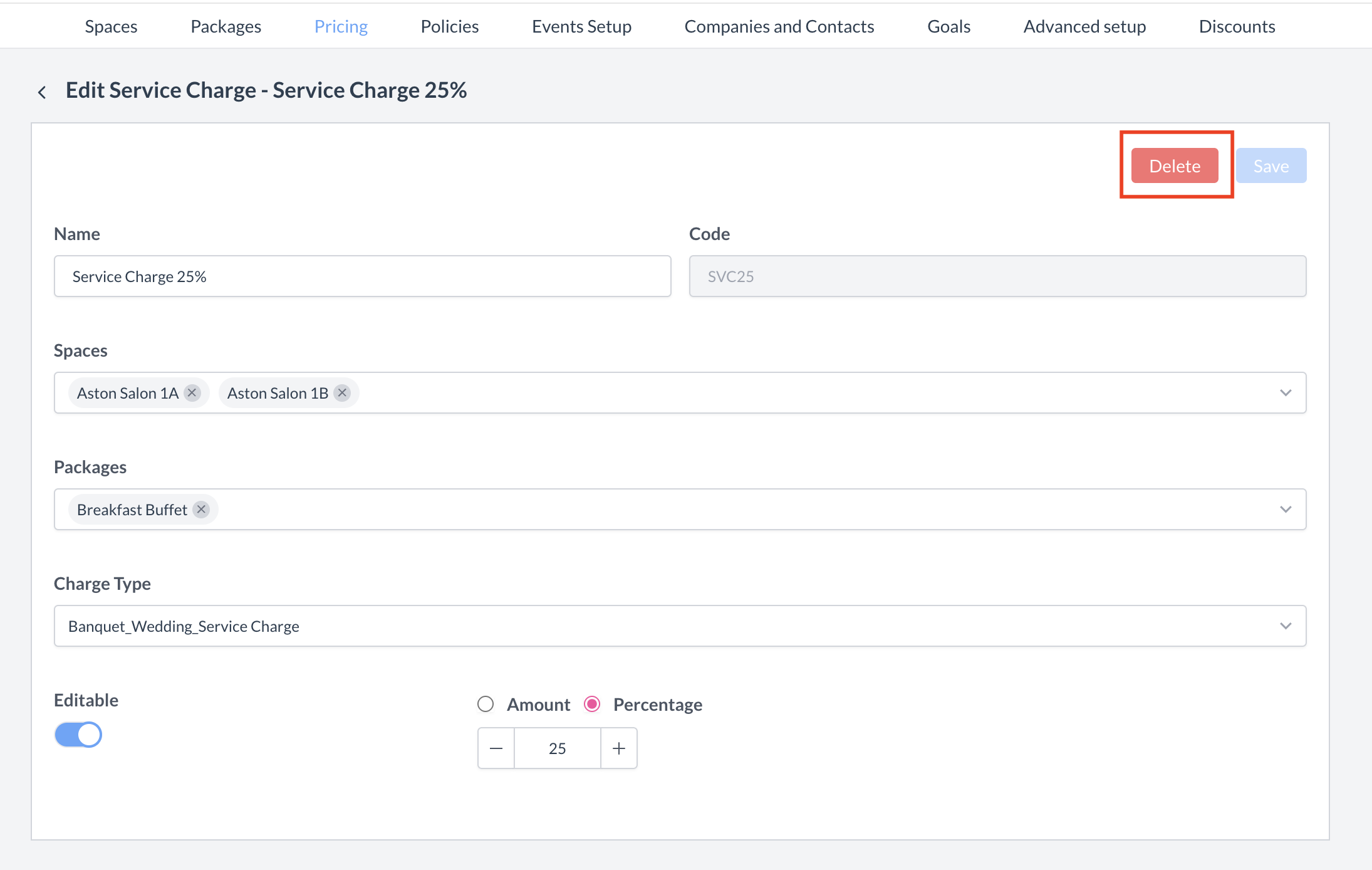Open the Charge Type dropdown
This screenshot has width=1372, height=870.
point(1286,626)
